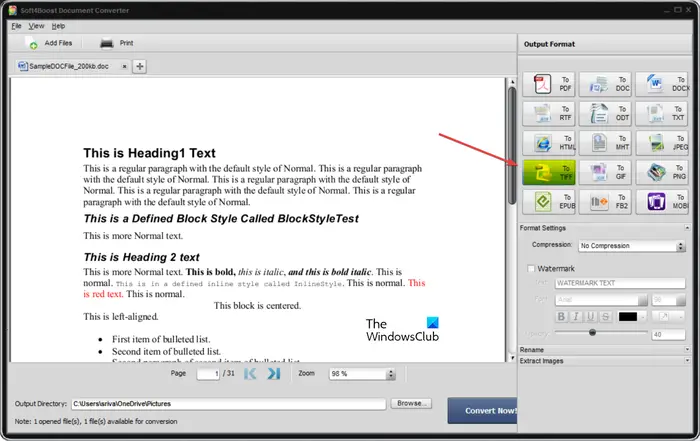Click the scrollbar down arrow
This screenshot has width=700, height=441.
tap(512, 358)
